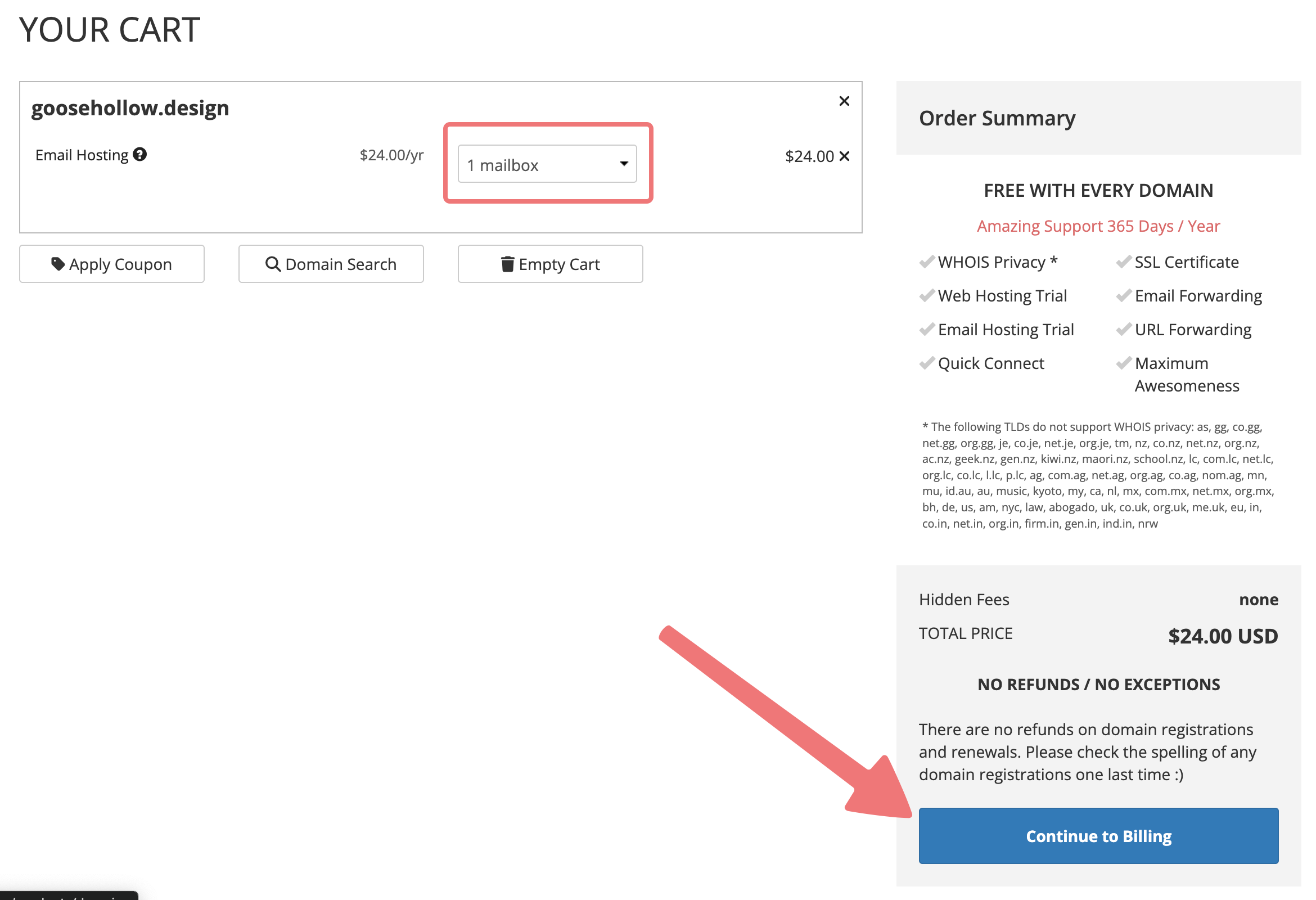The width and height of the screenshot is (1316, 900).
Task: Click the SSL Certificate checkmark icon
Action: tap(1124, 262)
